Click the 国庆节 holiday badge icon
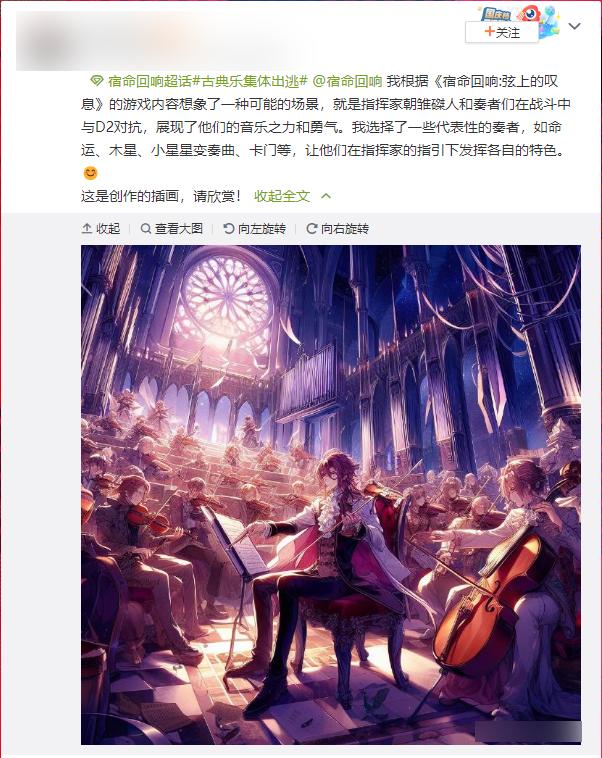The height and width of the screenshot is (758, 602). click(x=496, y=14)
